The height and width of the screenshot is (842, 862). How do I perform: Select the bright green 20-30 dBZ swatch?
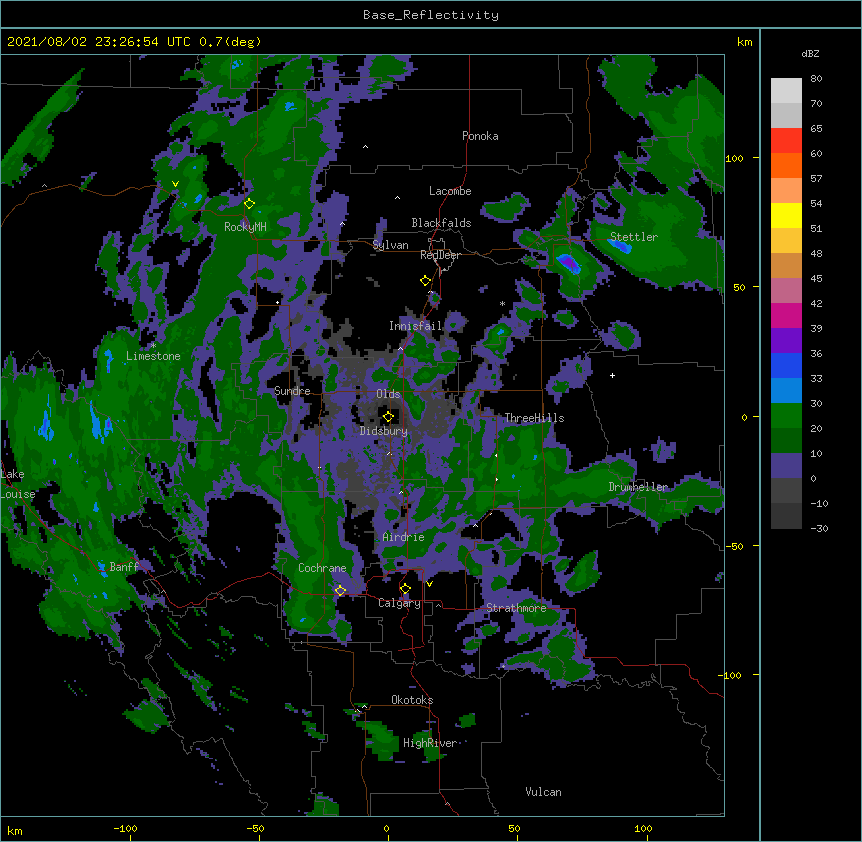(786, 416)
